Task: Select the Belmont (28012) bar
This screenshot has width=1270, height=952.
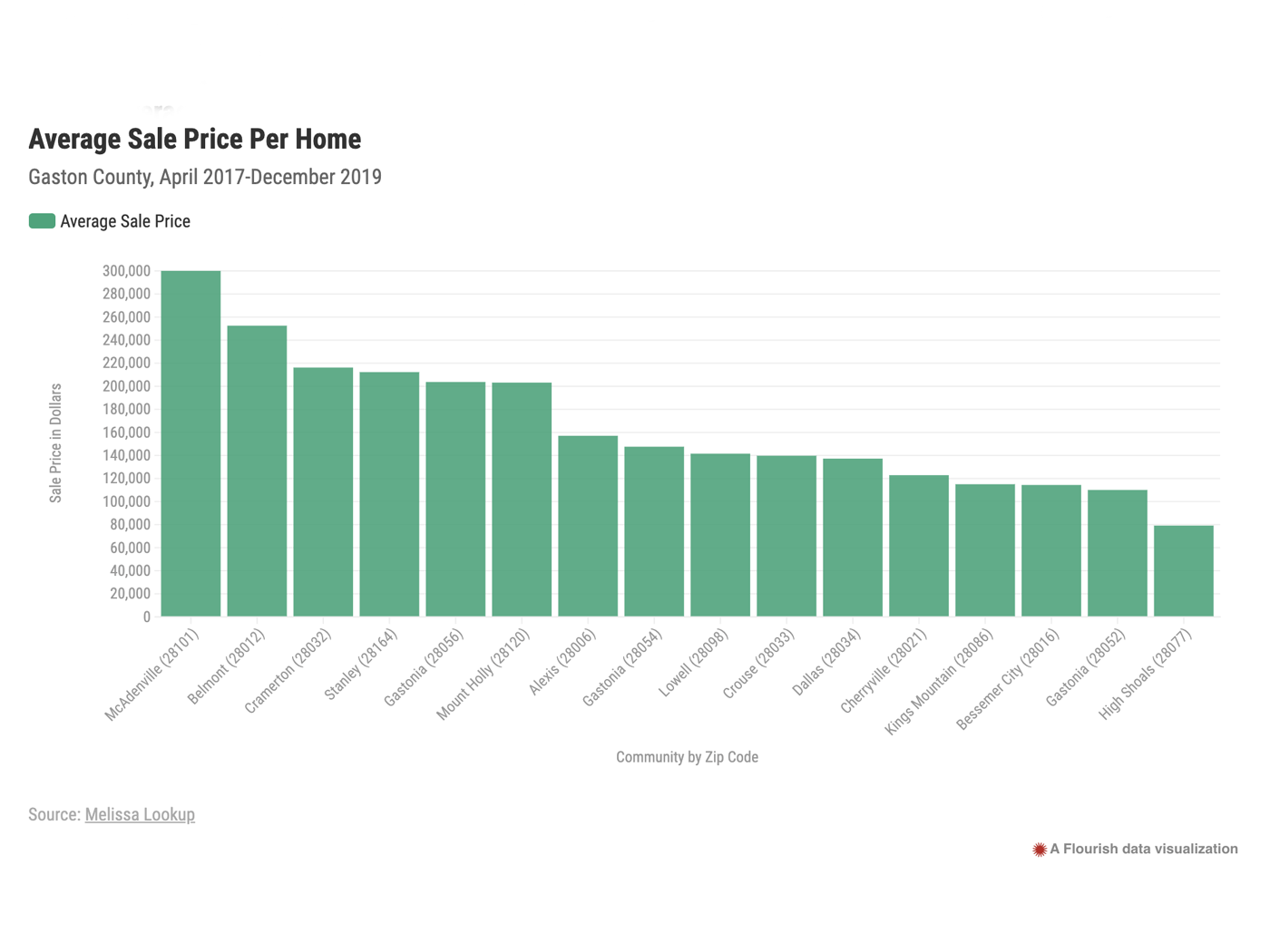Action: (x=257, y=471)
